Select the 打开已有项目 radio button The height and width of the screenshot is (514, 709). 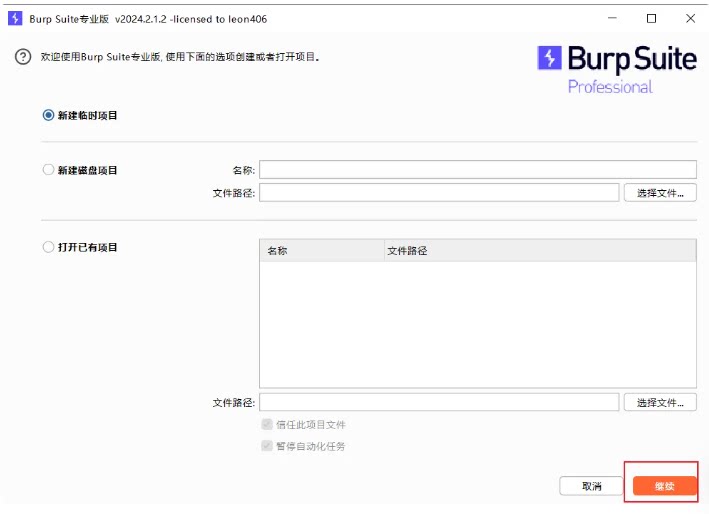click(x=48, y=247)
